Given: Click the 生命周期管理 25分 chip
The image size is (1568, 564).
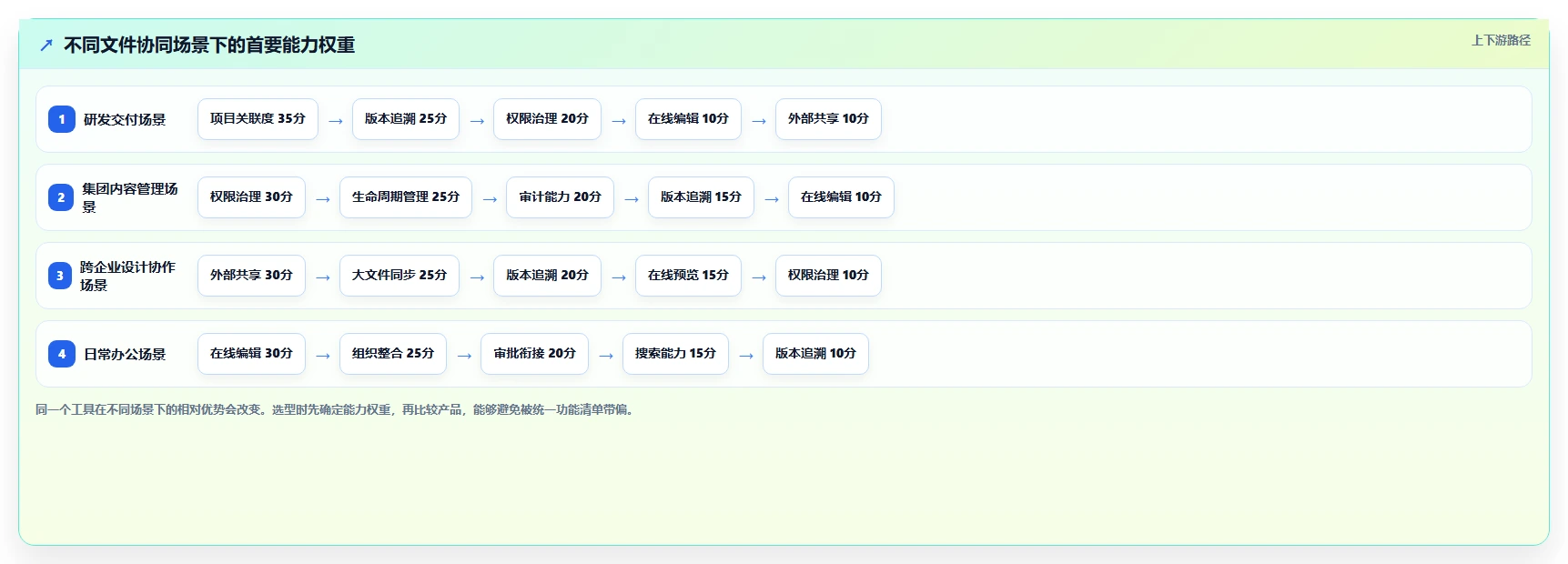Looking at the screenshot, I should point(406,197).
